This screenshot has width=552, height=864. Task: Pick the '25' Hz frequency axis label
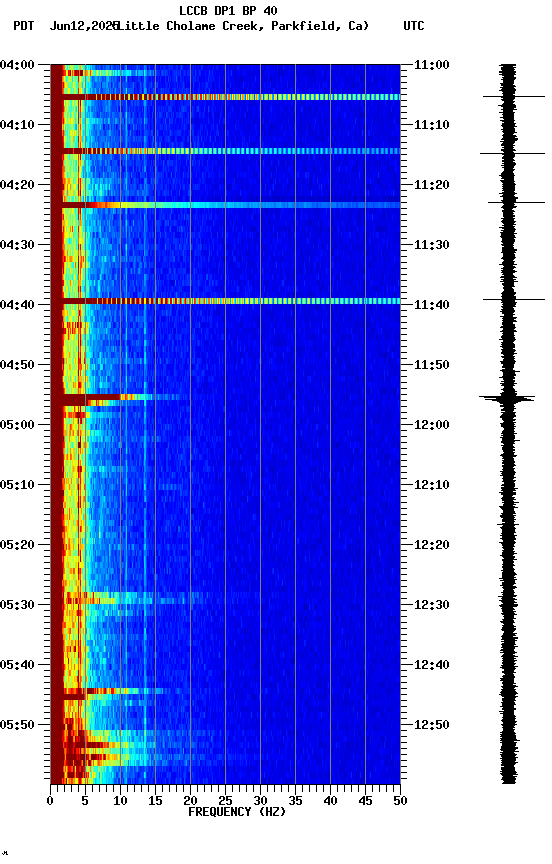pos(225,801)
